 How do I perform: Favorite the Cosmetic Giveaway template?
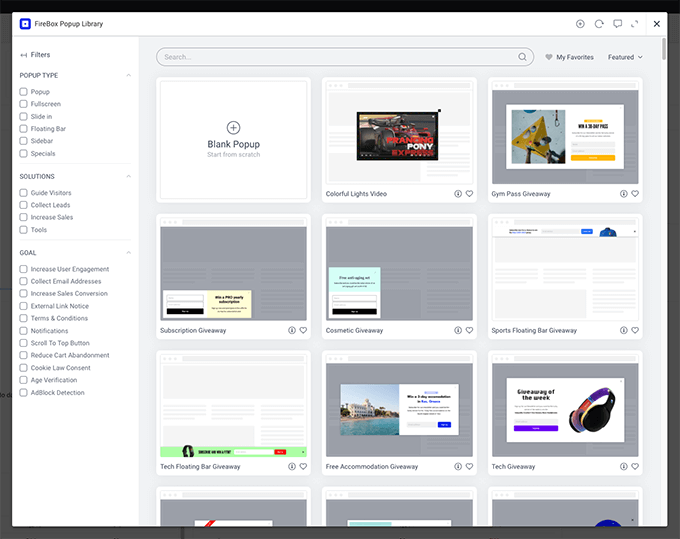pos(469,330)
